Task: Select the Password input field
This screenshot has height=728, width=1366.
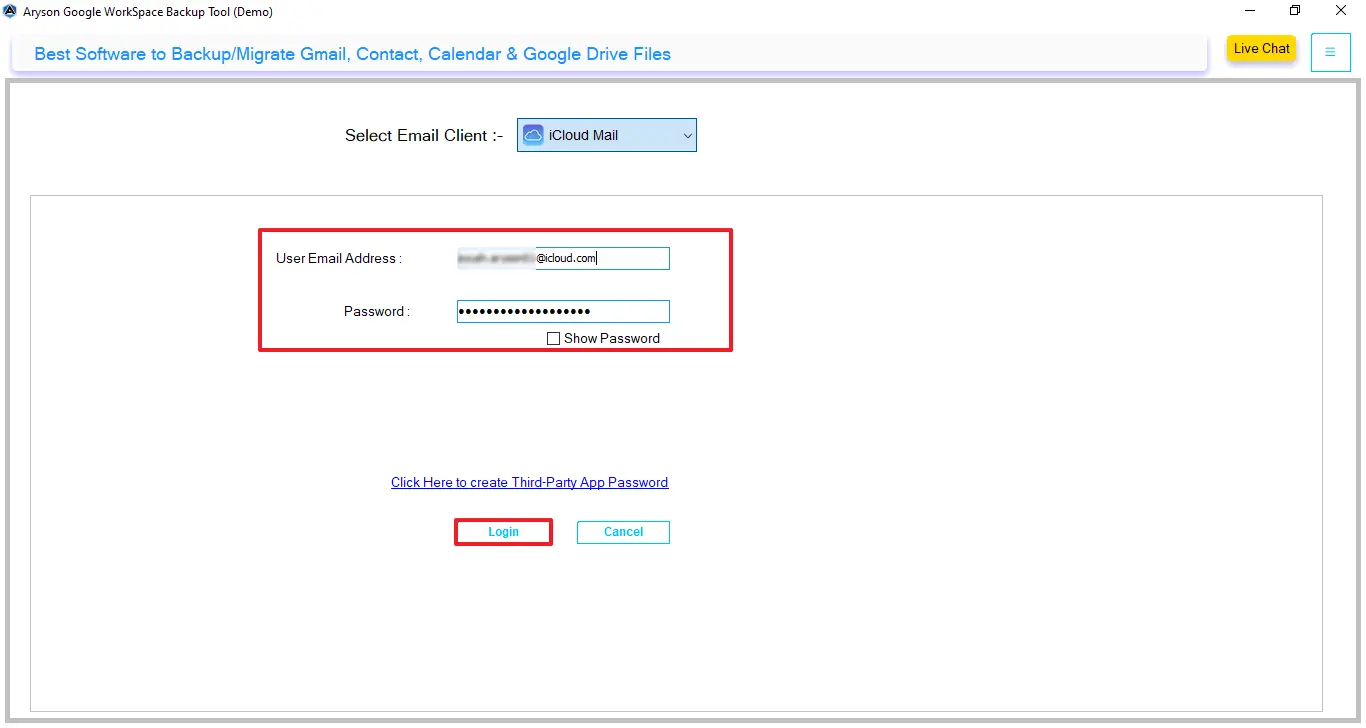Action: click(563, 311)
